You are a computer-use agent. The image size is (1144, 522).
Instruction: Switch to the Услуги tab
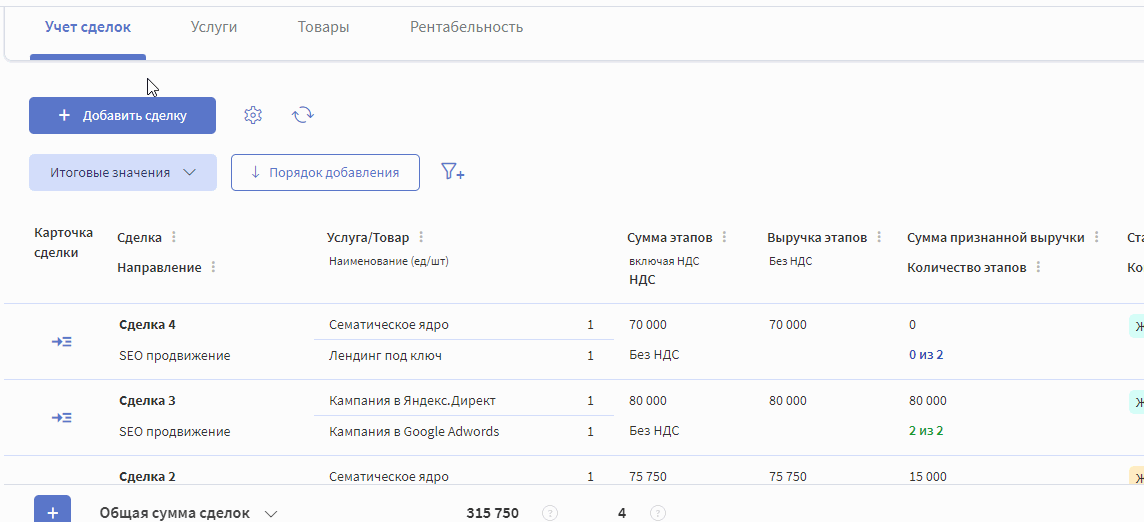[214, 28]
